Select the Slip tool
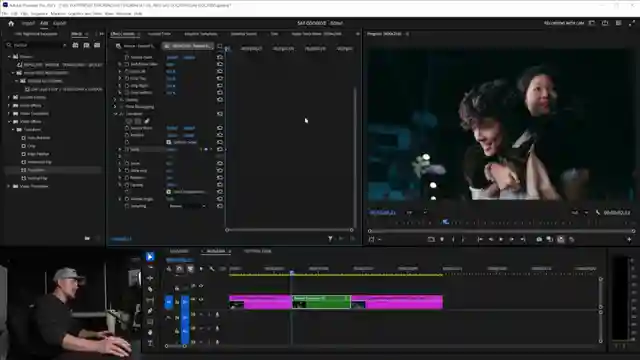The image size is (640, 360). point(150,300)
